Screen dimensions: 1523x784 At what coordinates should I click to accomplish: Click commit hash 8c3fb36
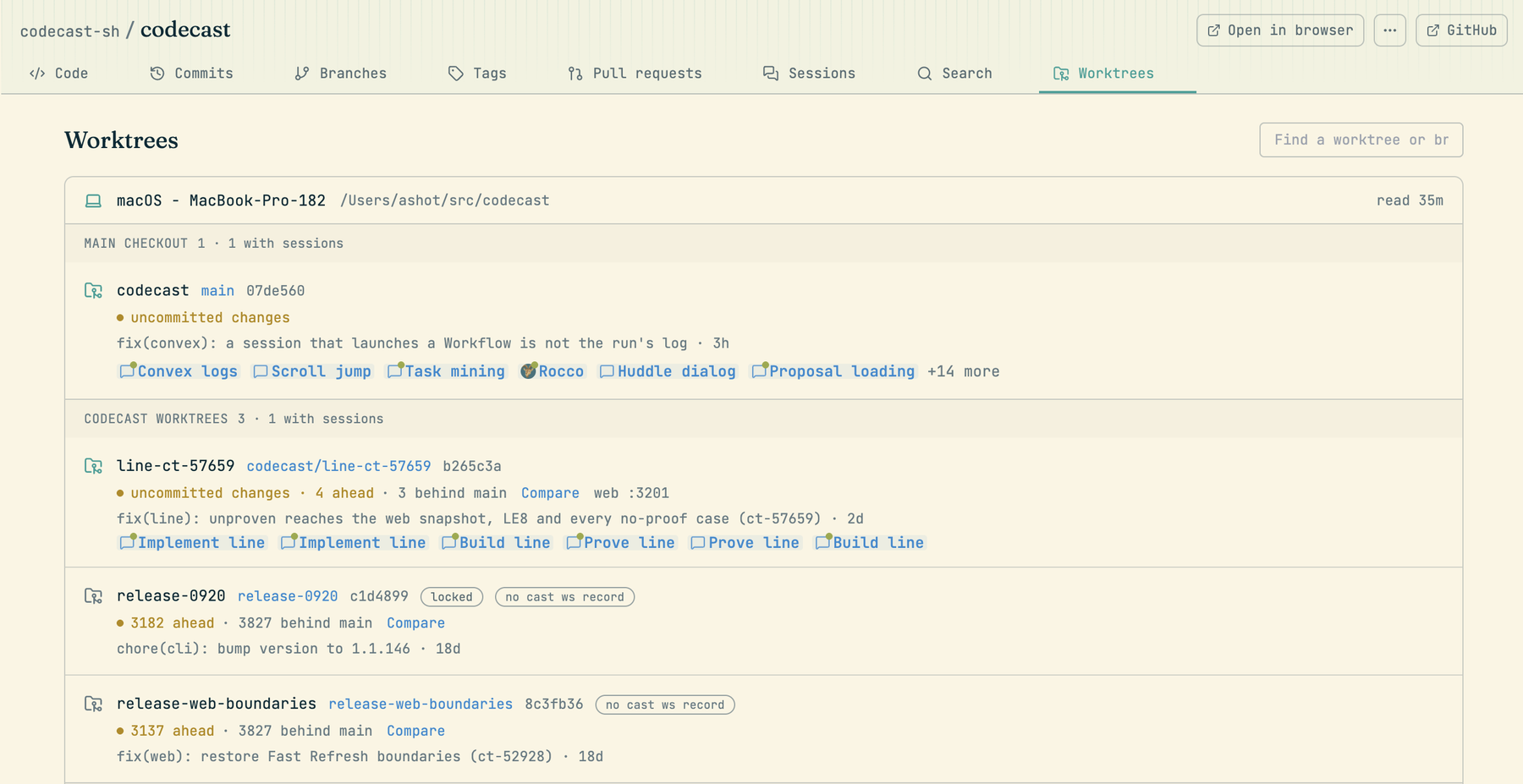554,704
